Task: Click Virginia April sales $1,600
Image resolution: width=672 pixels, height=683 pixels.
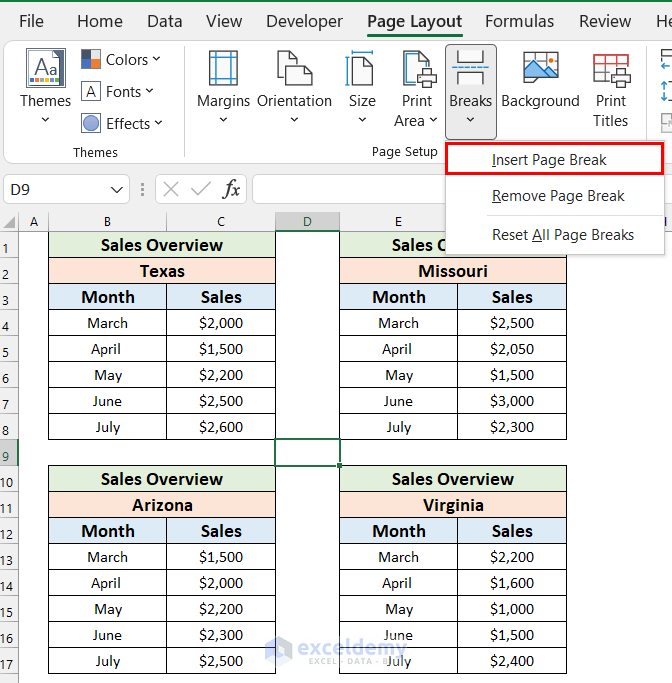Action: click(512, 583)
